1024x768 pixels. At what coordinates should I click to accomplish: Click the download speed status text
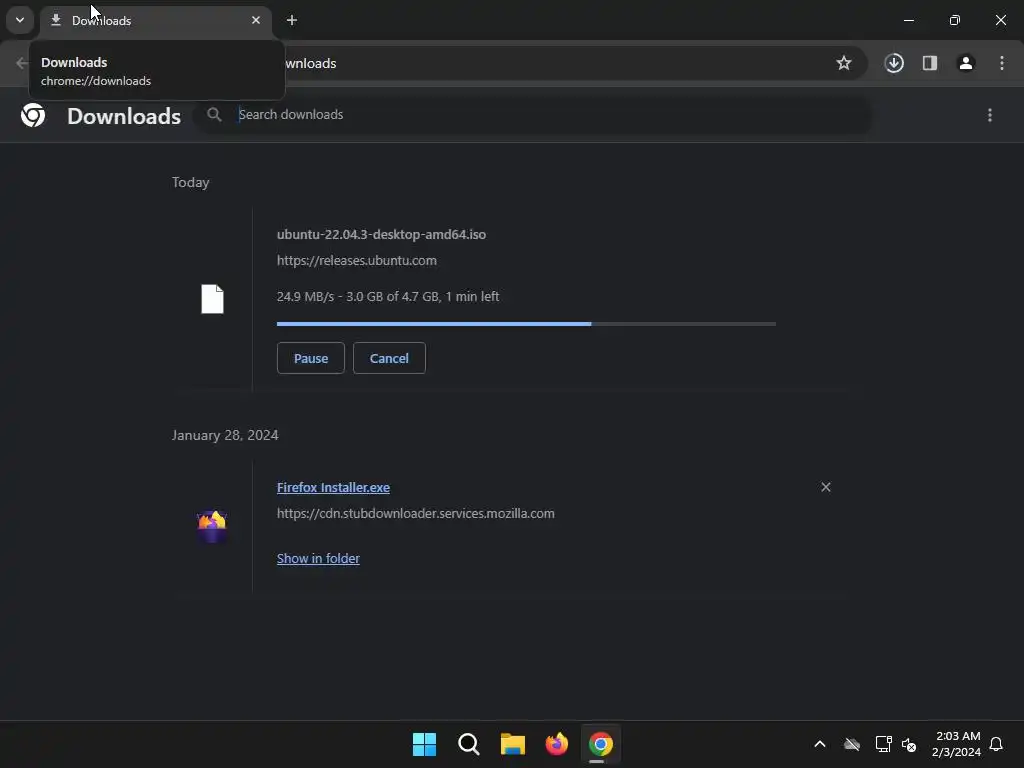(x=388, y=296)
